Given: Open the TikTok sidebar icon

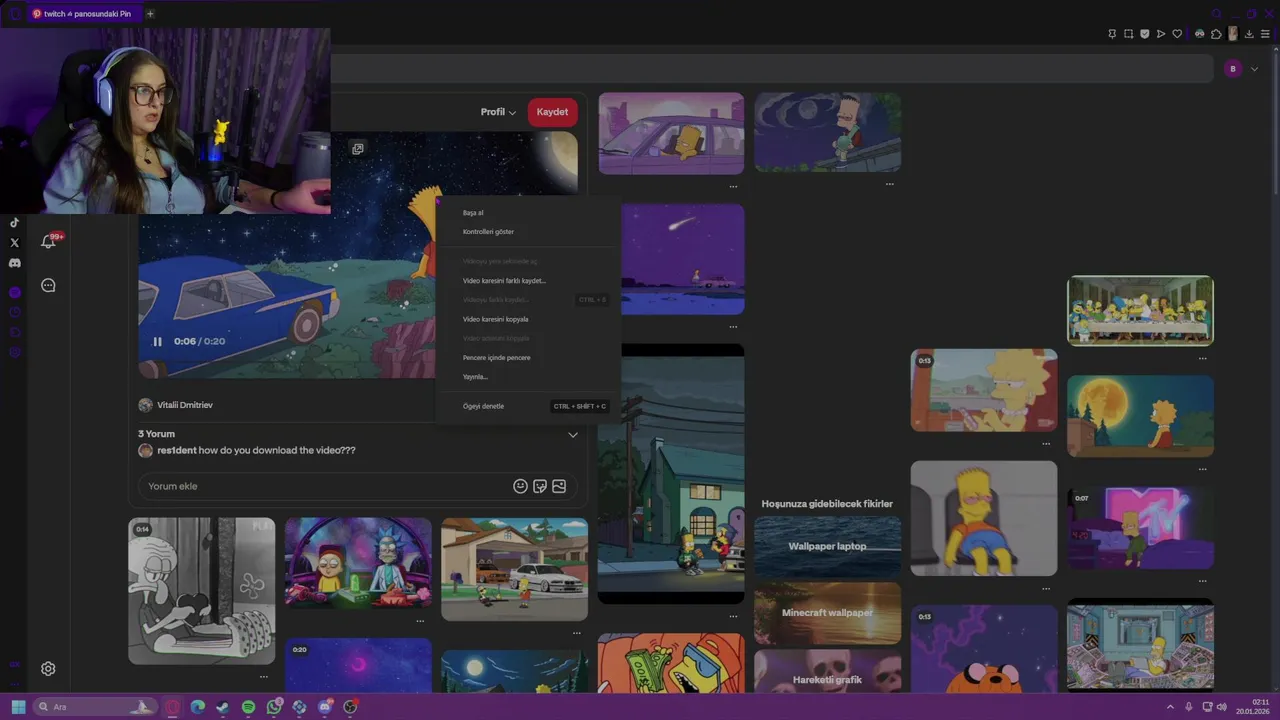Looking at the screenshot, I should [14, 223].
